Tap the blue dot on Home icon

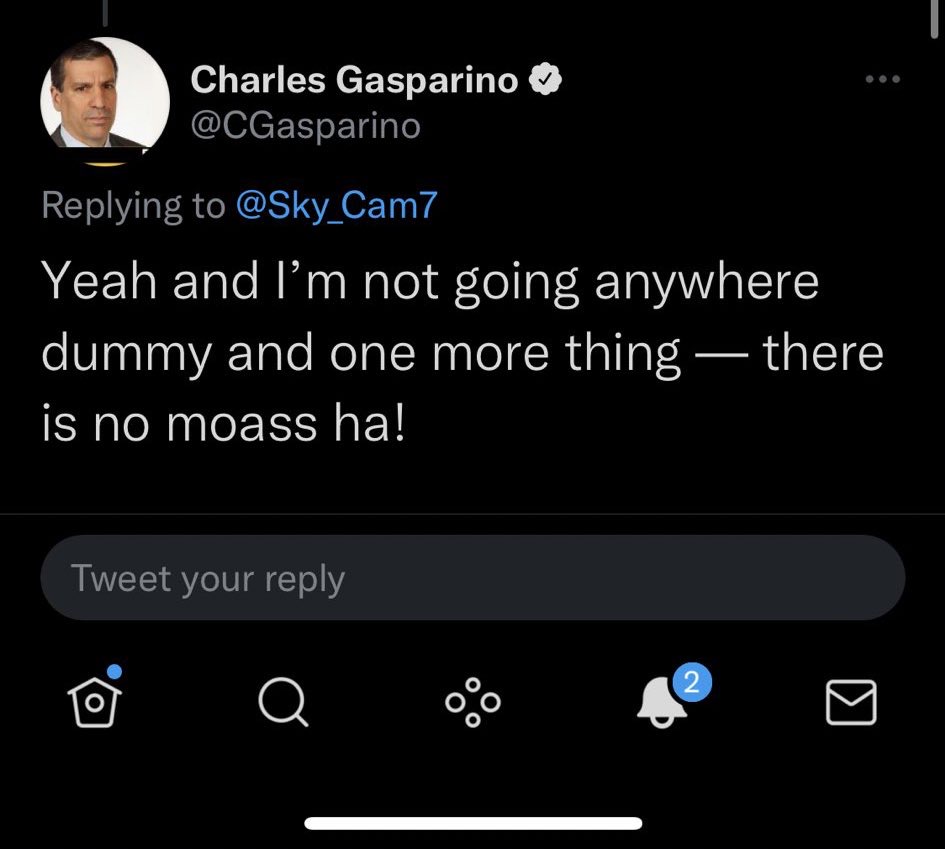[115, 672]
